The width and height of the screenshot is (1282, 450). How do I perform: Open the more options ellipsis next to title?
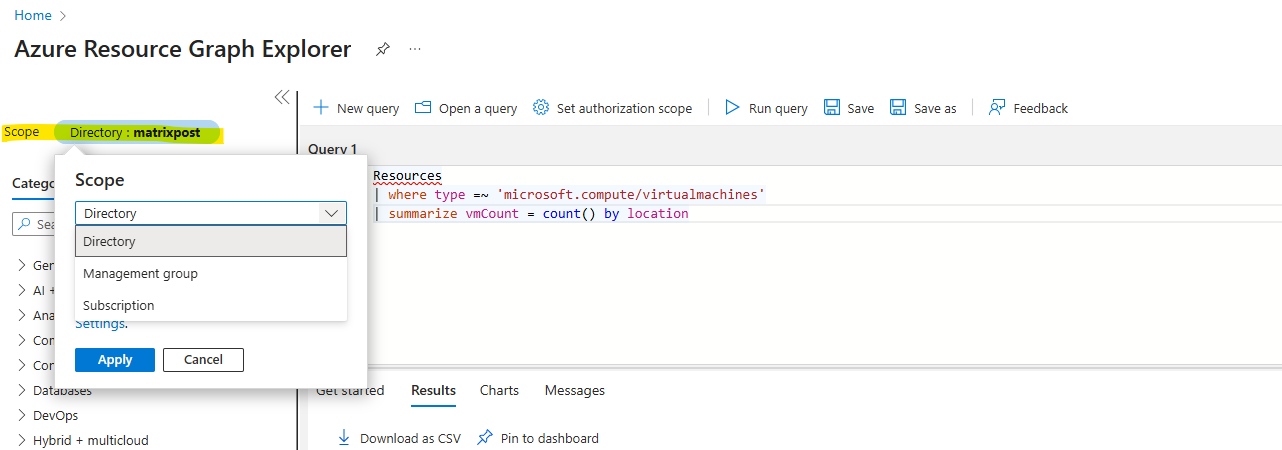(415, 49)
